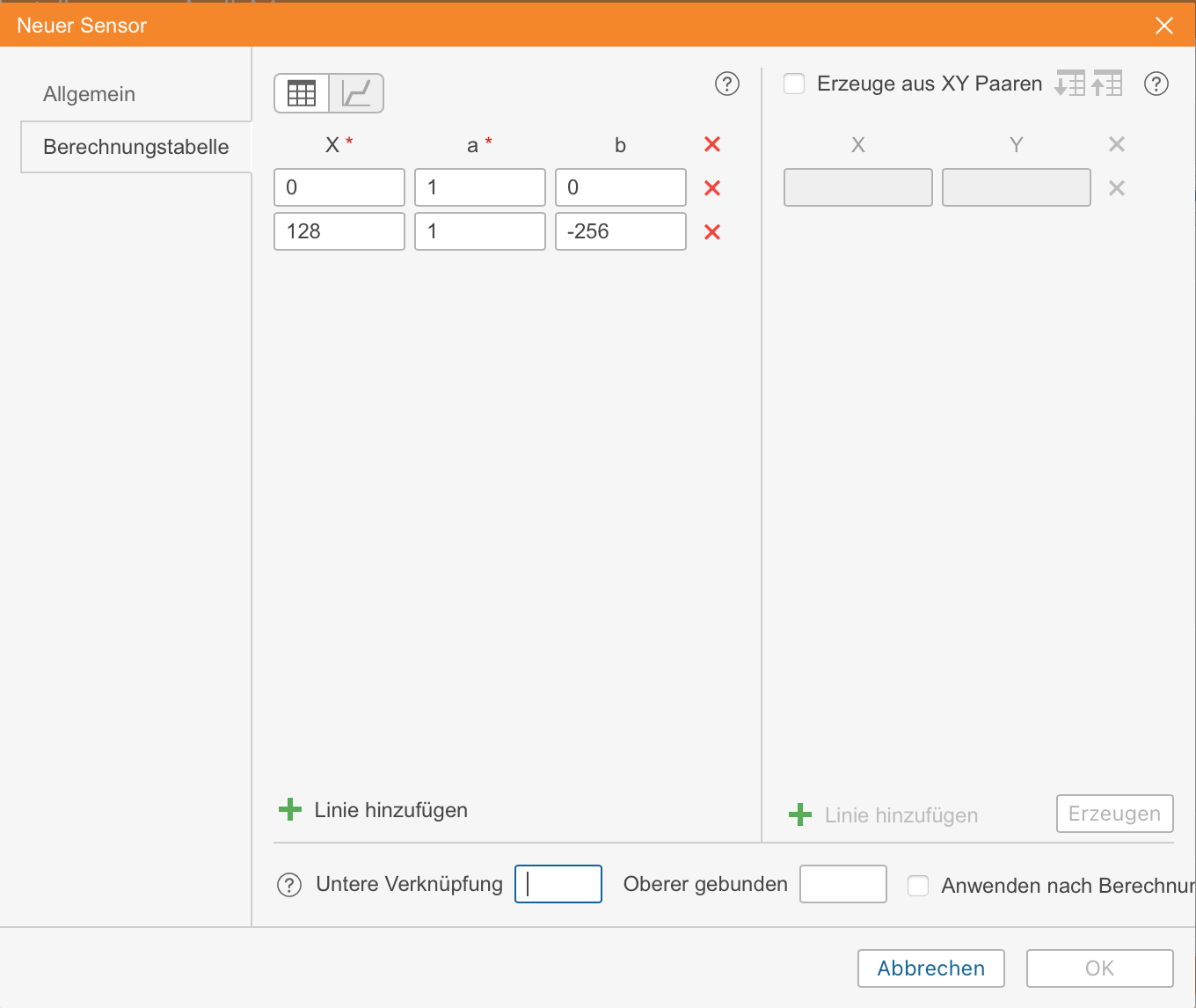
Task: Delete the row with X value 0
Action: click(712, 188)
